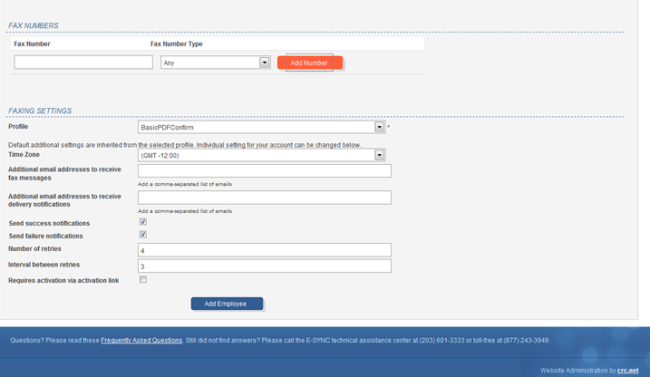Screen dimensions: 650x377
Task: Toggle Send failure notifications checkbox
Action: 143,235
